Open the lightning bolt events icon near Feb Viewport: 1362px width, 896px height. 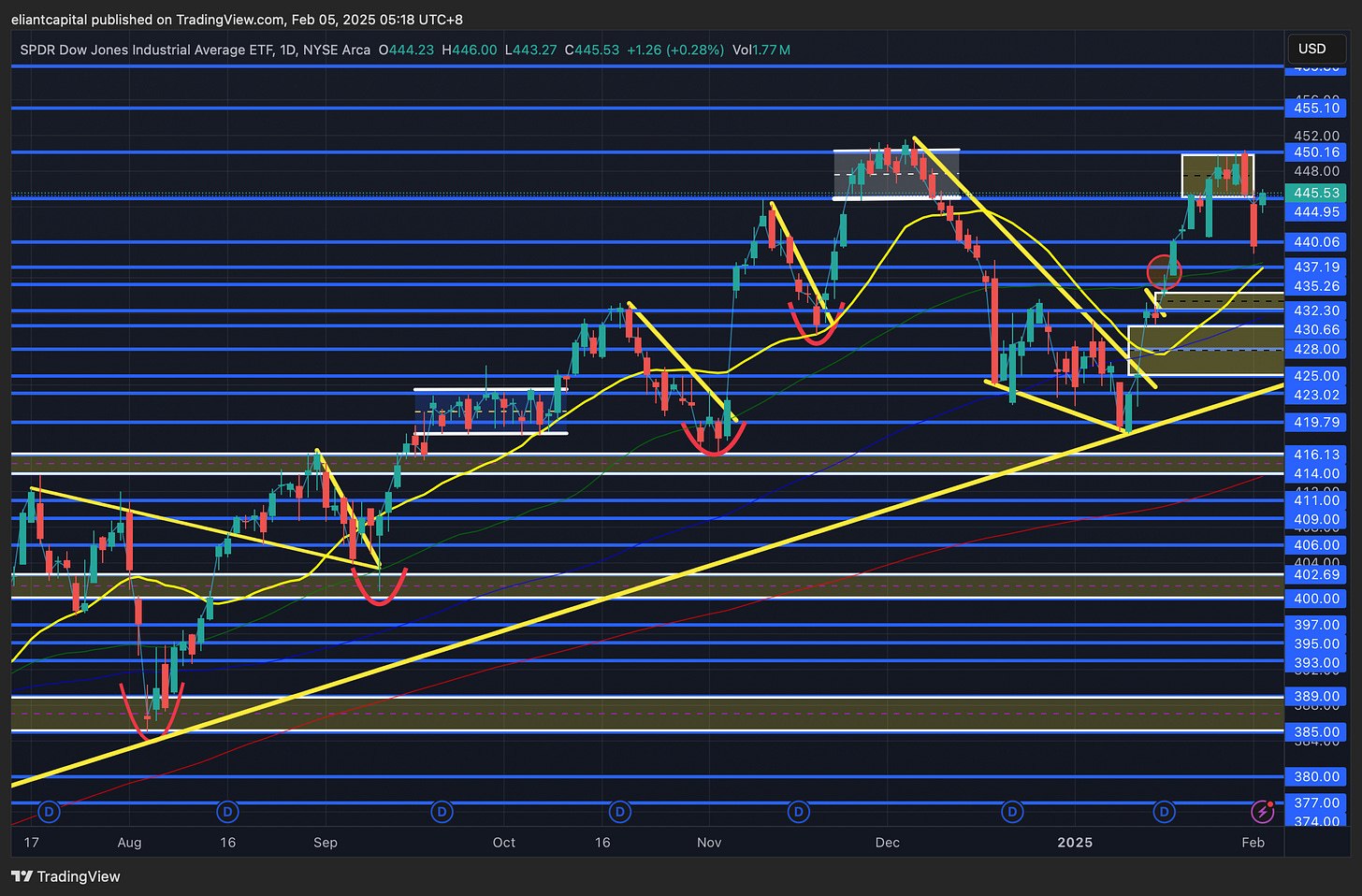[x=1262, y=812]
